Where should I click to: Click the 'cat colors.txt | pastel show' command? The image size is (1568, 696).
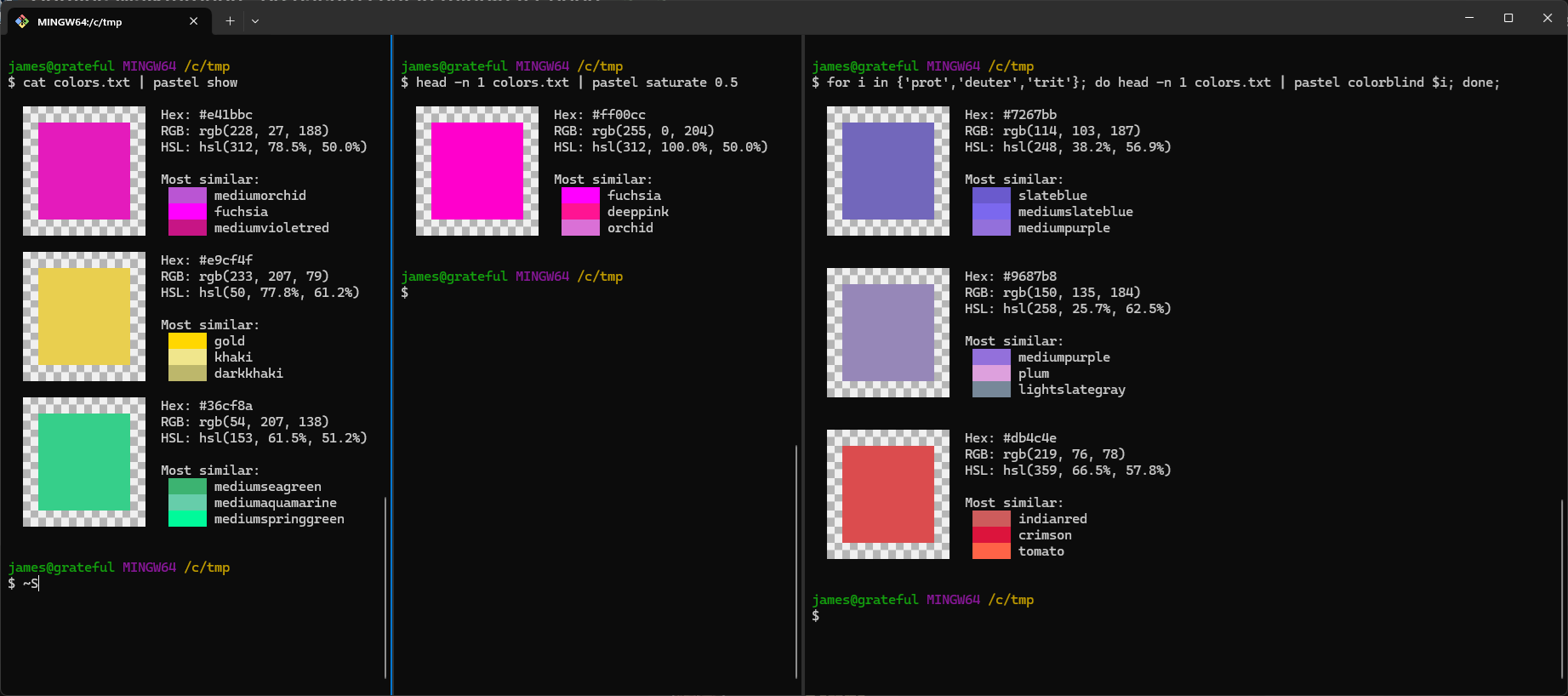pyautogui.click(x=130, y=83)
